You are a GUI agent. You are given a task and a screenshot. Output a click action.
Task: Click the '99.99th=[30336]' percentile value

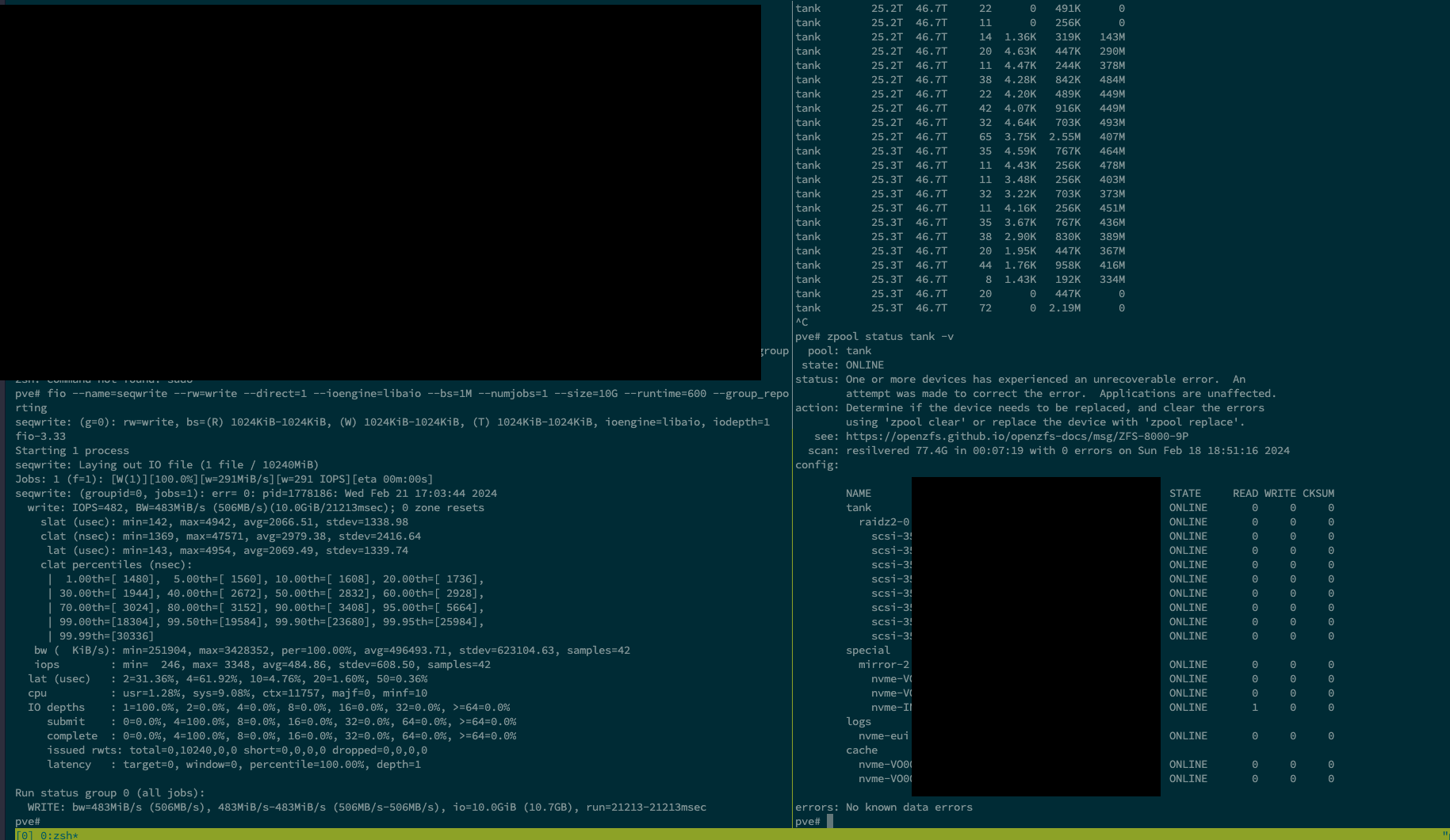pos(107,636)
